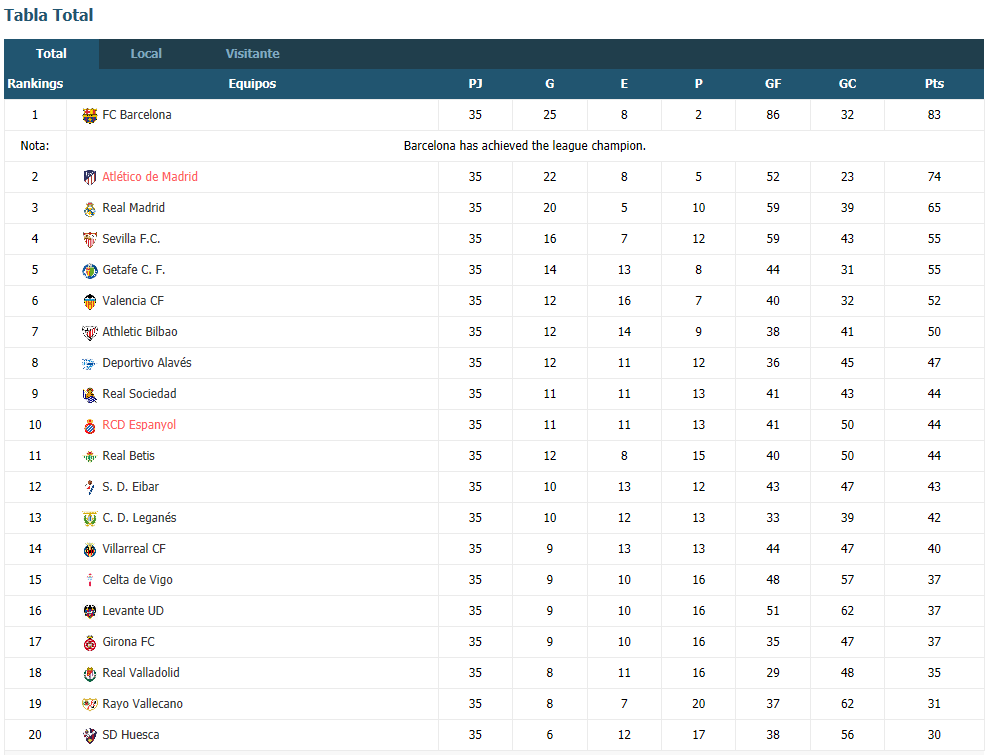Open the Real Madrid team link
992x755 pixels.
(x=133, y=208)
